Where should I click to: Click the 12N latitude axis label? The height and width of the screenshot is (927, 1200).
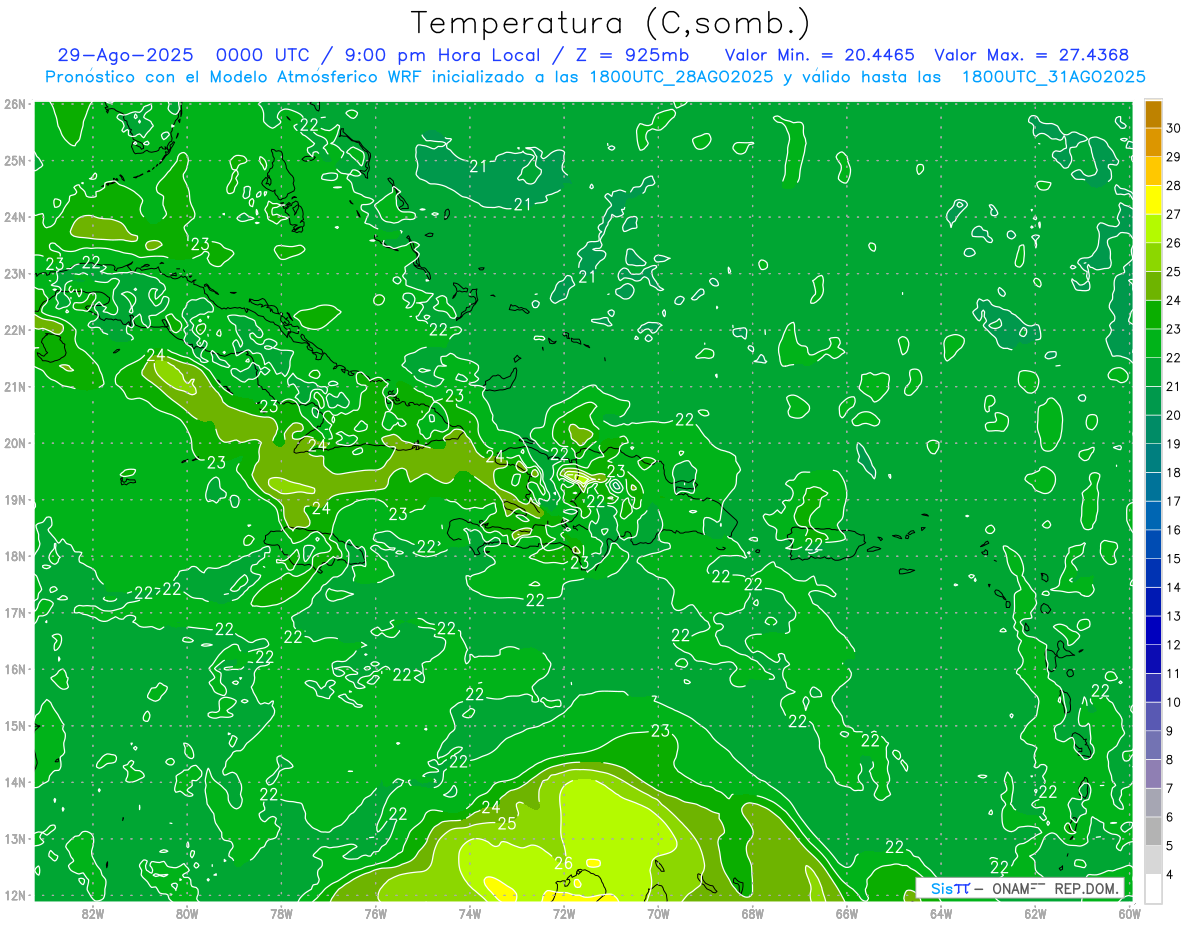point(14,895)
